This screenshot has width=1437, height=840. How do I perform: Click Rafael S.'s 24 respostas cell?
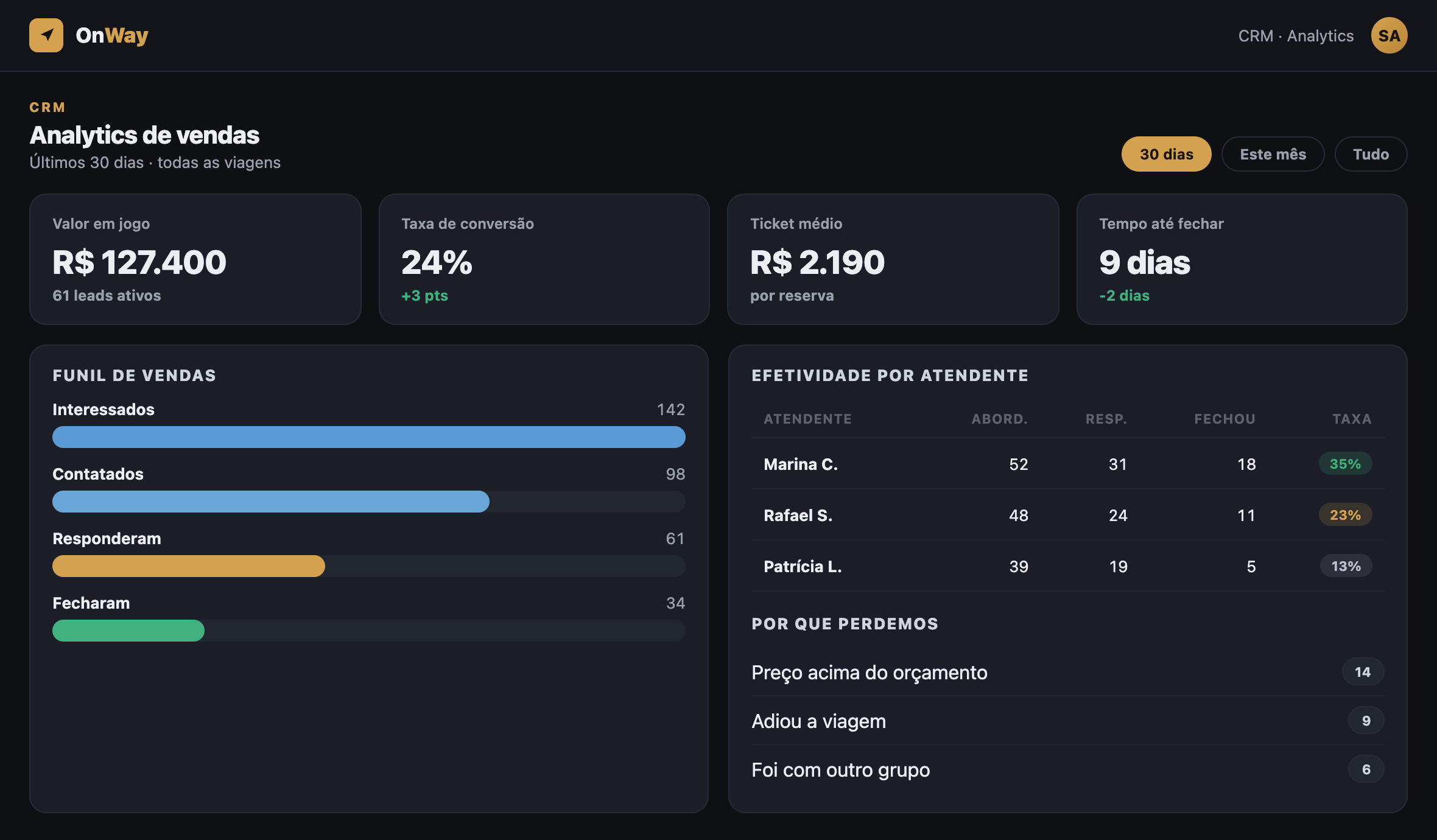1118,515
